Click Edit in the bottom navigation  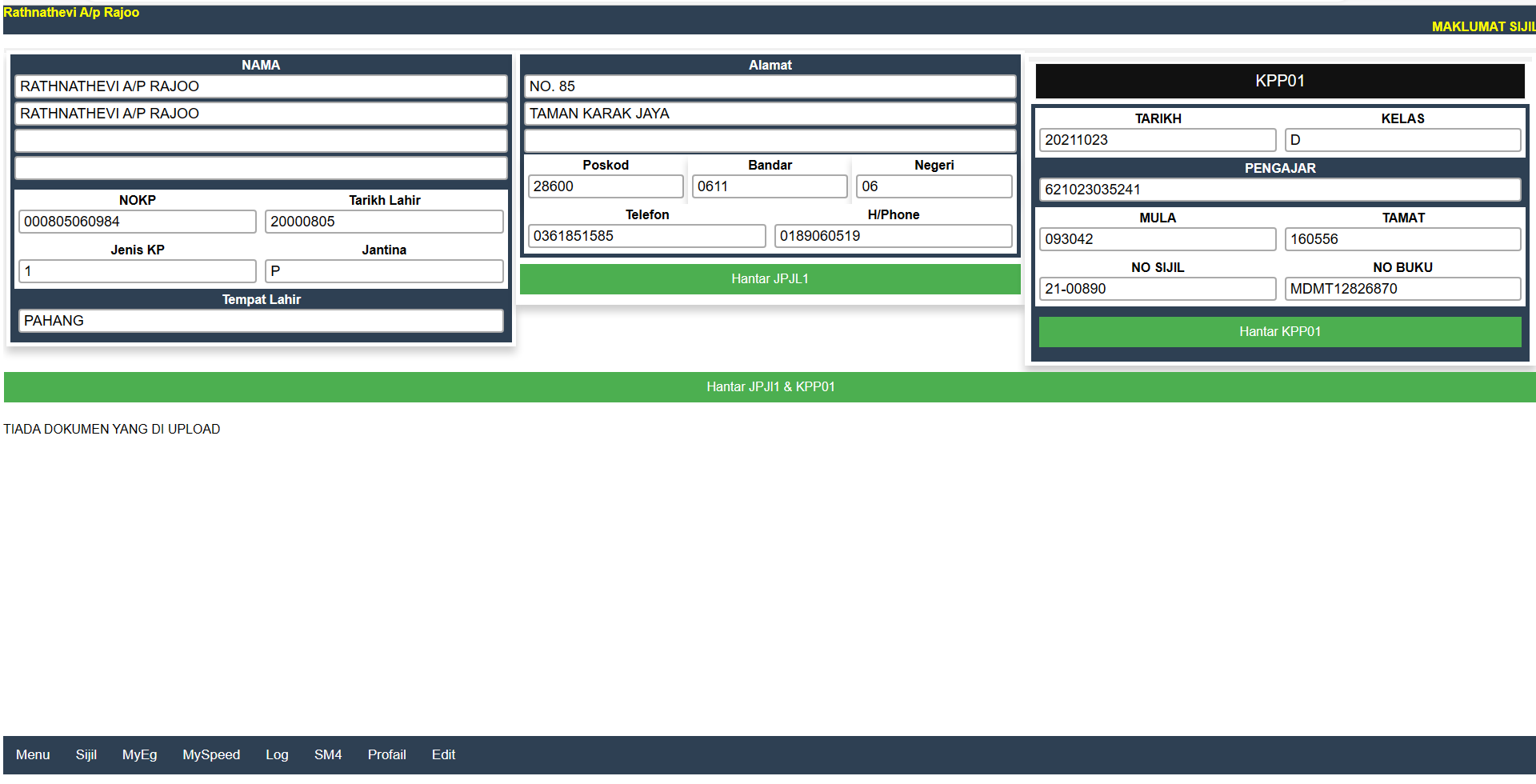pyautogui.click(x=443, y=754)
